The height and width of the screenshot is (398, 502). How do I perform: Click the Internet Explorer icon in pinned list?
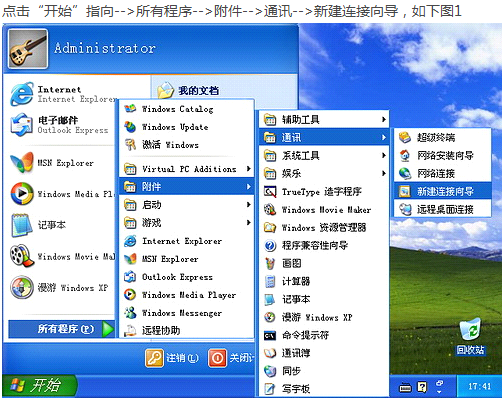[22, 94]
